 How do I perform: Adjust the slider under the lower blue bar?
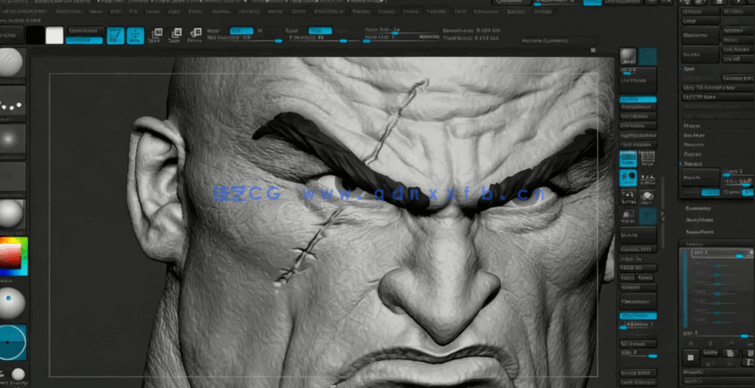click(x=623, y=327)
